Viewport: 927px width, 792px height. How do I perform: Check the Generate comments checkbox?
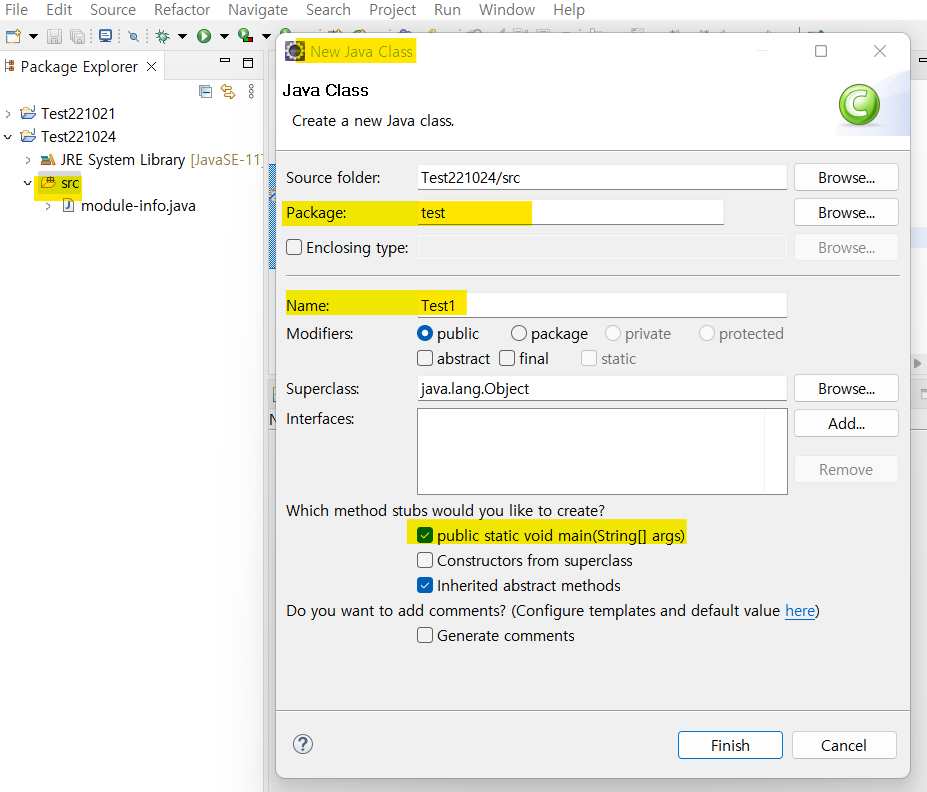pyautogui.click(x=424, y=635)
